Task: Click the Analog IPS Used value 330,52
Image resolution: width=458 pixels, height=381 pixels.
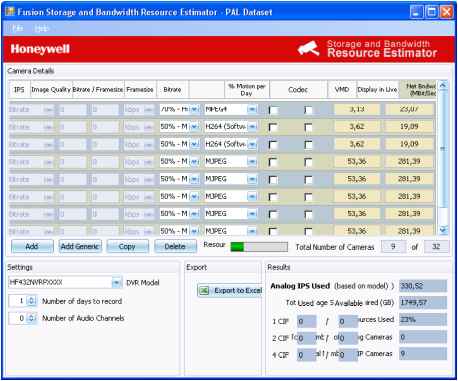Action: click(x=423, y=286)
